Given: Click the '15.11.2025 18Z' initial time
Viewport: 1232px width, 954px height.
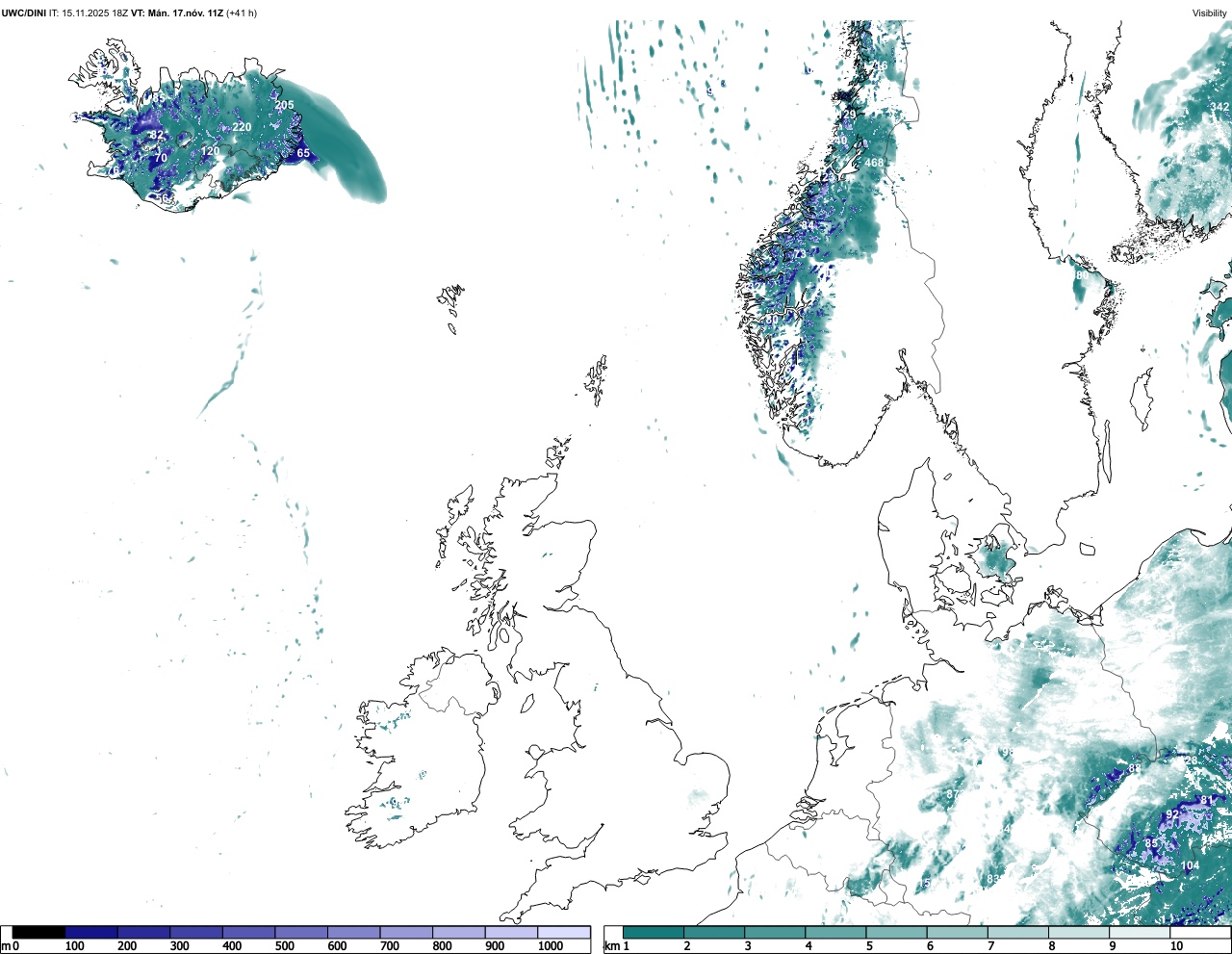Looking at the screenshot, I should [x=95, y=13].
